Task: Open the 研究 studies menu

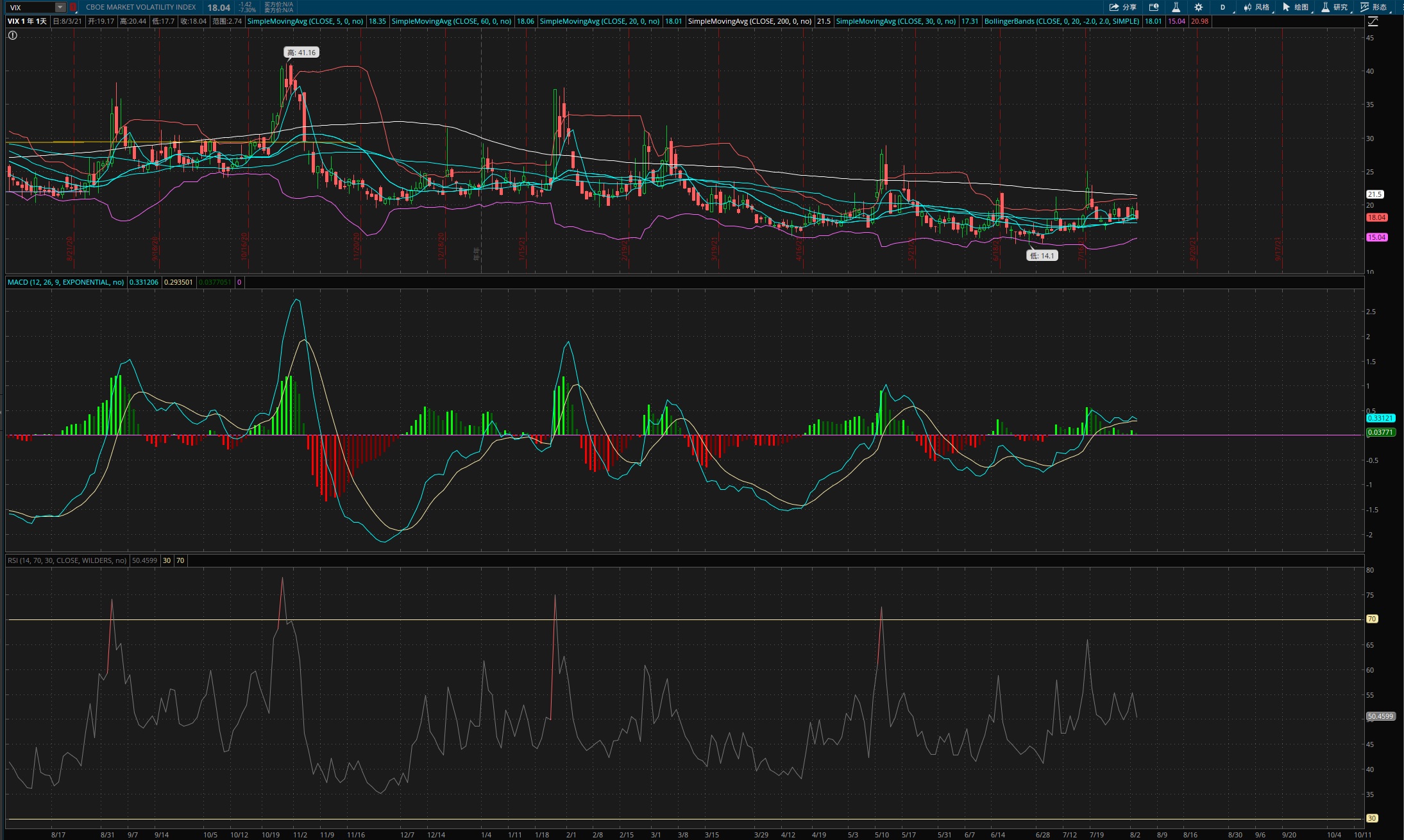Action: click(1335, 7)
